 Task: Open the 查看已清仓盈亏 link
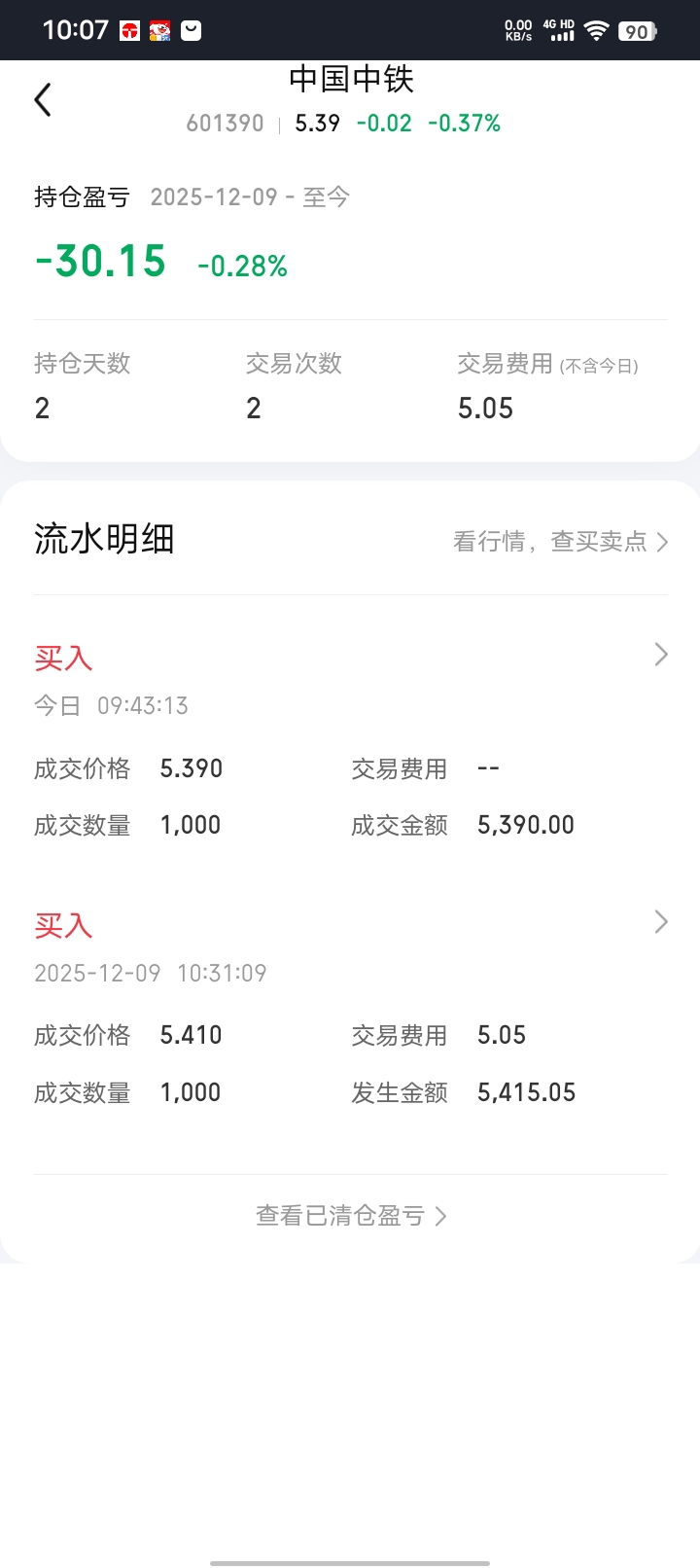(x=350, y=1216)
